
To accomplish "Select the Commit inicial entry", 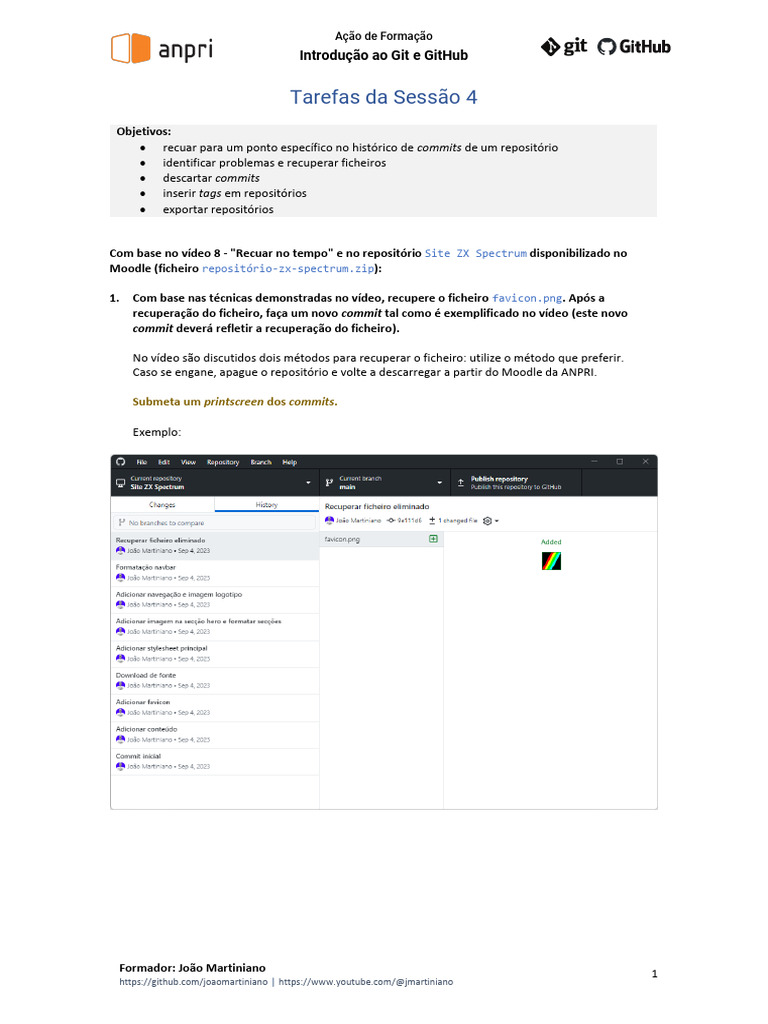I will 215,761.
